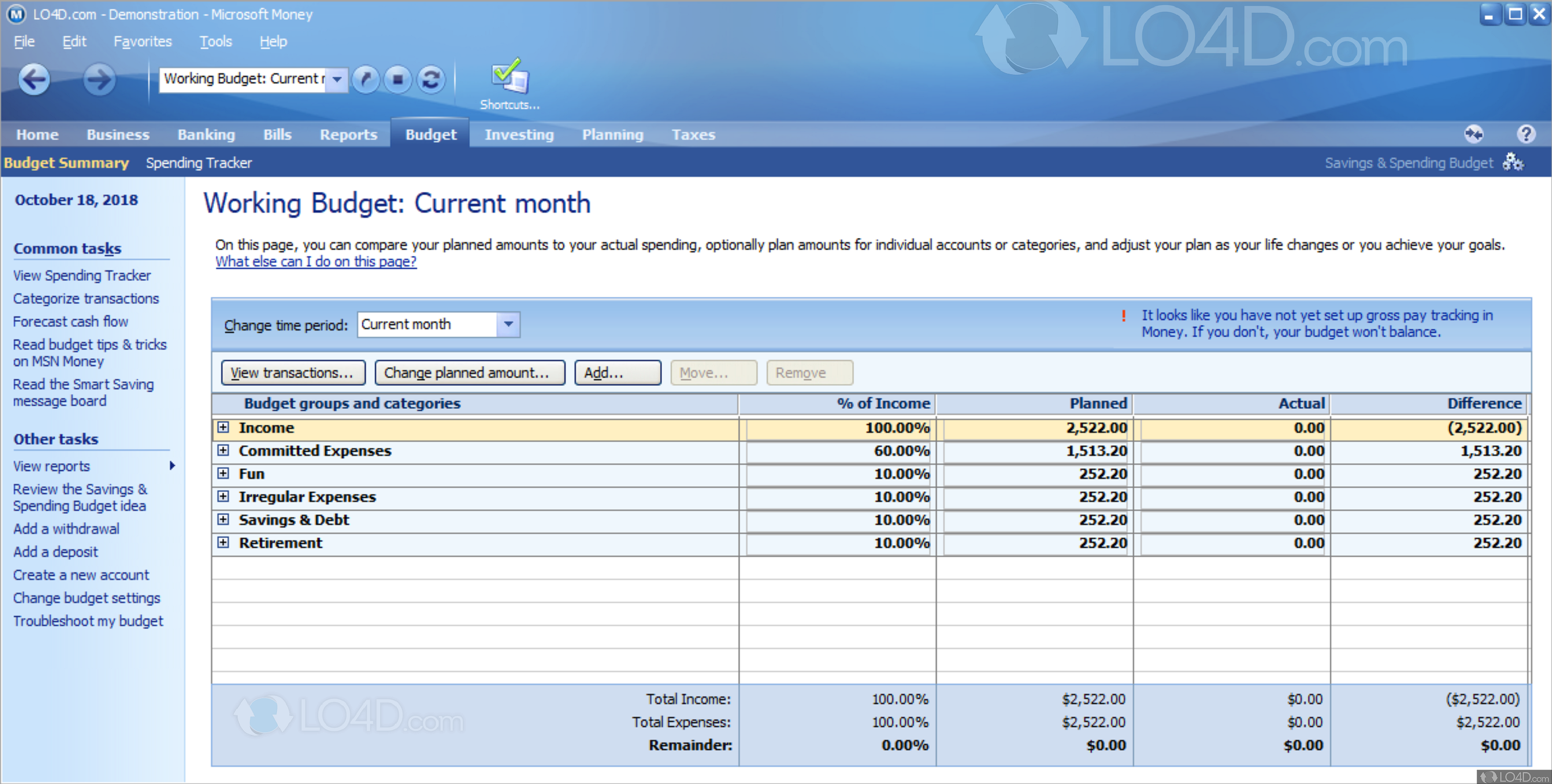Click the collapse arrows icon near Help

point(1474,134)
